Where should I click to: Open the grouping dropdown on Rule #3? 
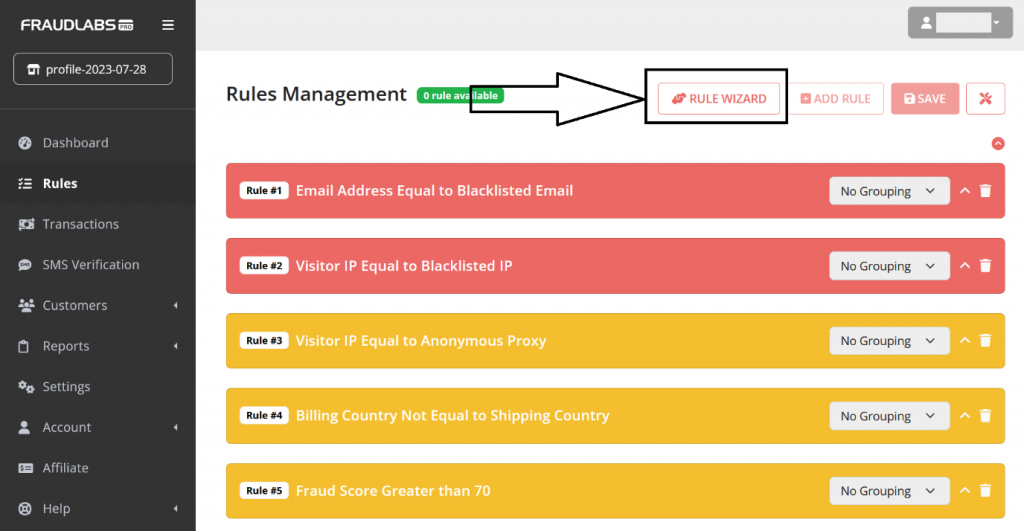tap(889, 341)
